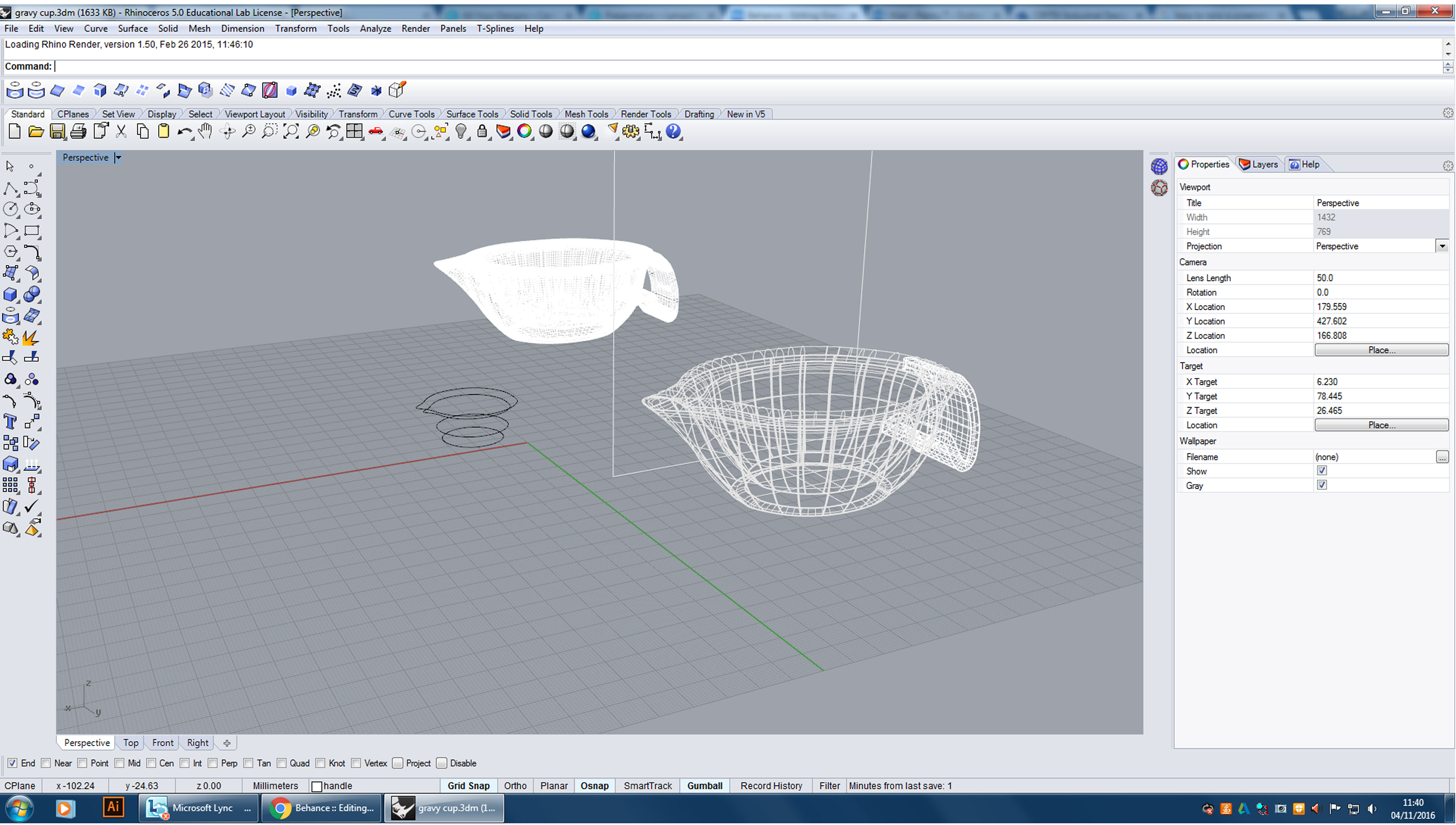Select the Pan hand tool
This screenshot has width=1456, height=825.
pyautogui.click(x=205, y=131)
